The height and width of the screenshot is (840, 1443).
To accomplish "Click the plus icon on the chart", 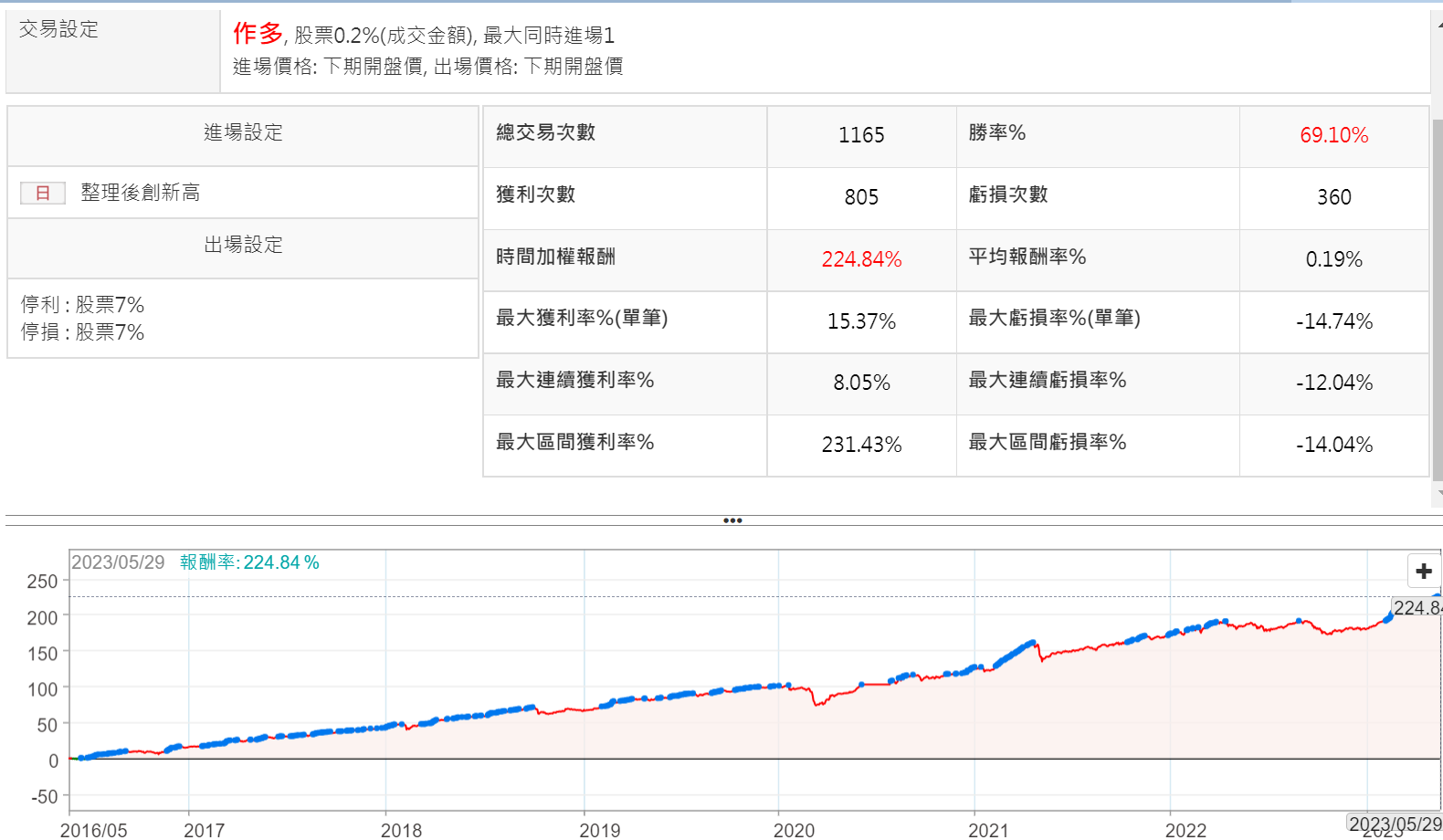I will tap(1423, 572).
